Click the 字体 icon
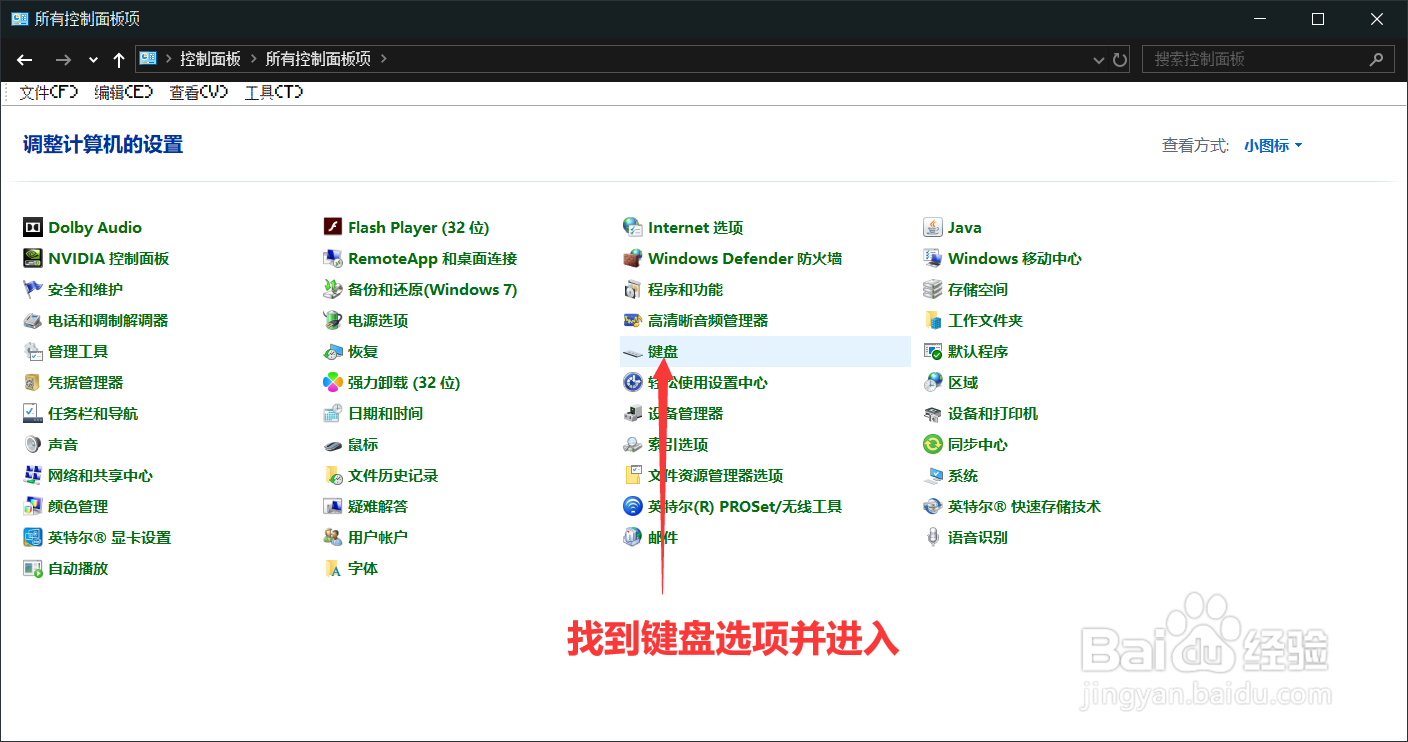Screen dimensions: 1408x742 [333, 568]
